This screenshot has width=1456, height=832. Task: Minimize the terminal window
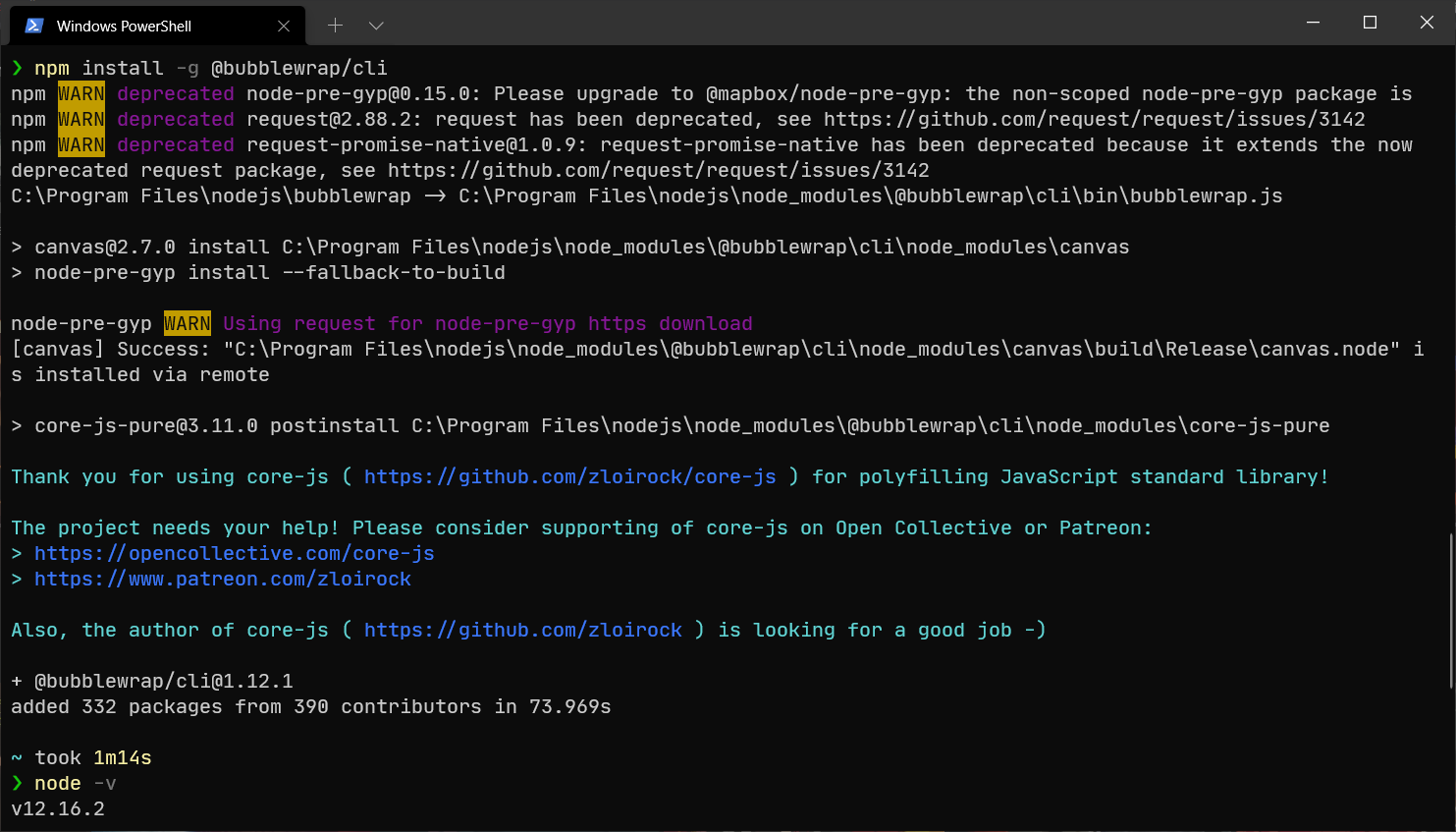point(1313,22)
